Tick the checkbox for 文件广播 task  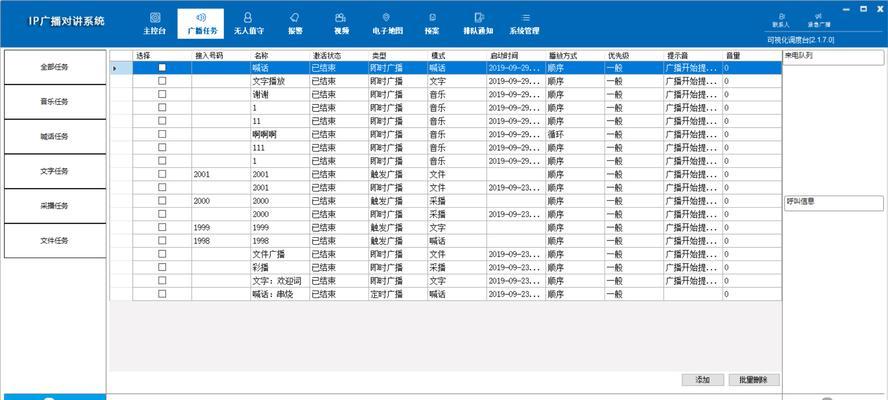pyautogui.click(x=163, y=253)
